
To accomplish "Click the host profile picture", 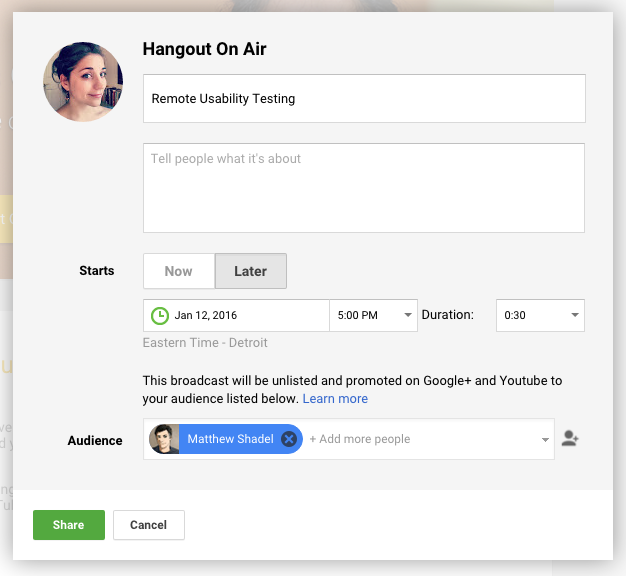I will click(83, 82).
